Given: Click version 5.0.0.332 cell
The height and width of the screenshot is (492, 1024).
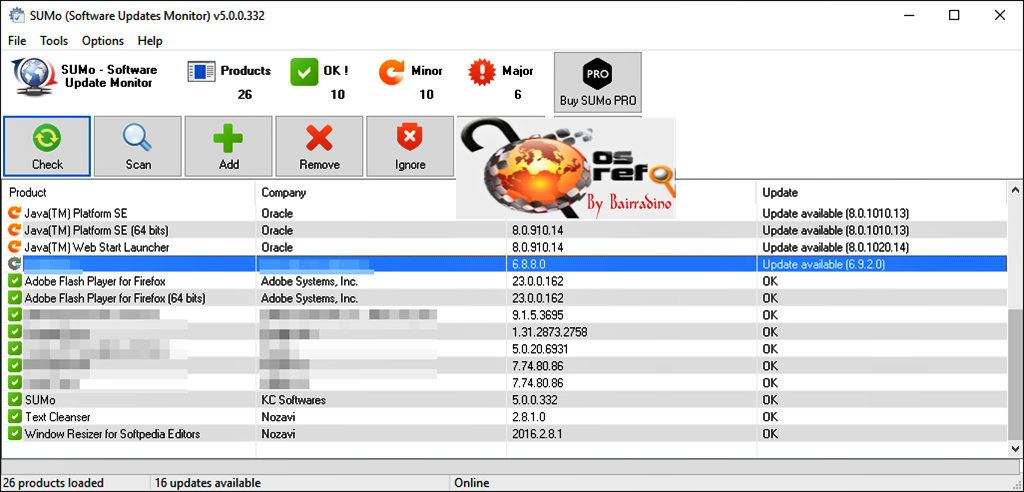Looking at the screenshot, I should (534, 399).
